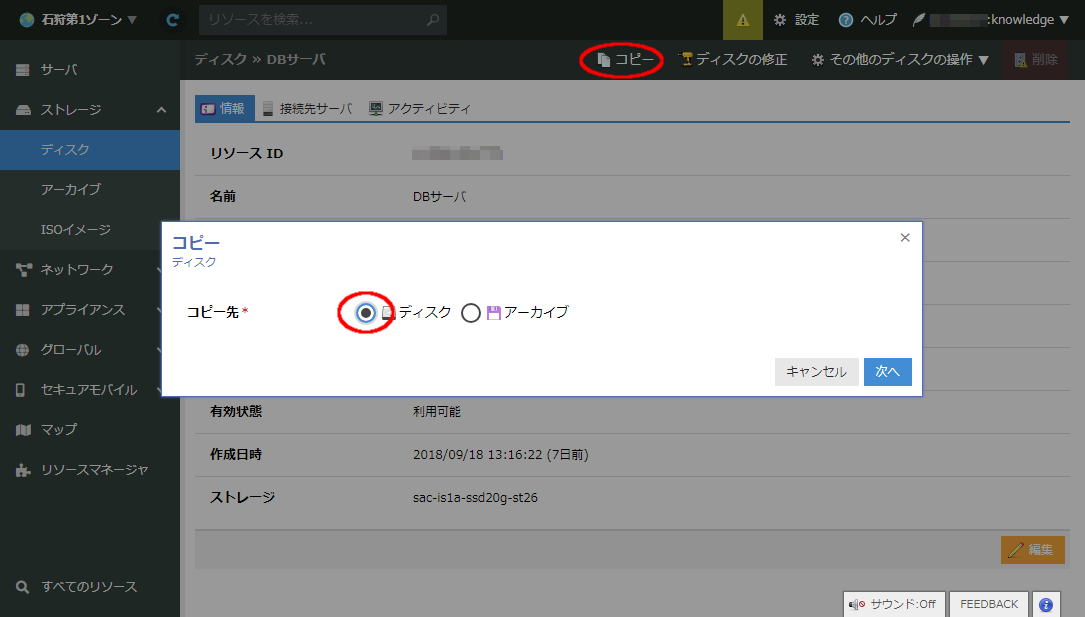This screenshot has height=617, width=1085.
Task: Switch to the アクティビティ tab
Action: 420,109
